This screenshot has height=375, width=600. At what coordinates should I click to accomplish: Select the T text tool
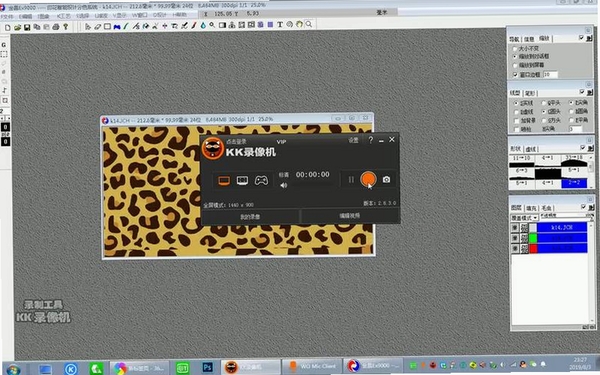pos(280,24)
